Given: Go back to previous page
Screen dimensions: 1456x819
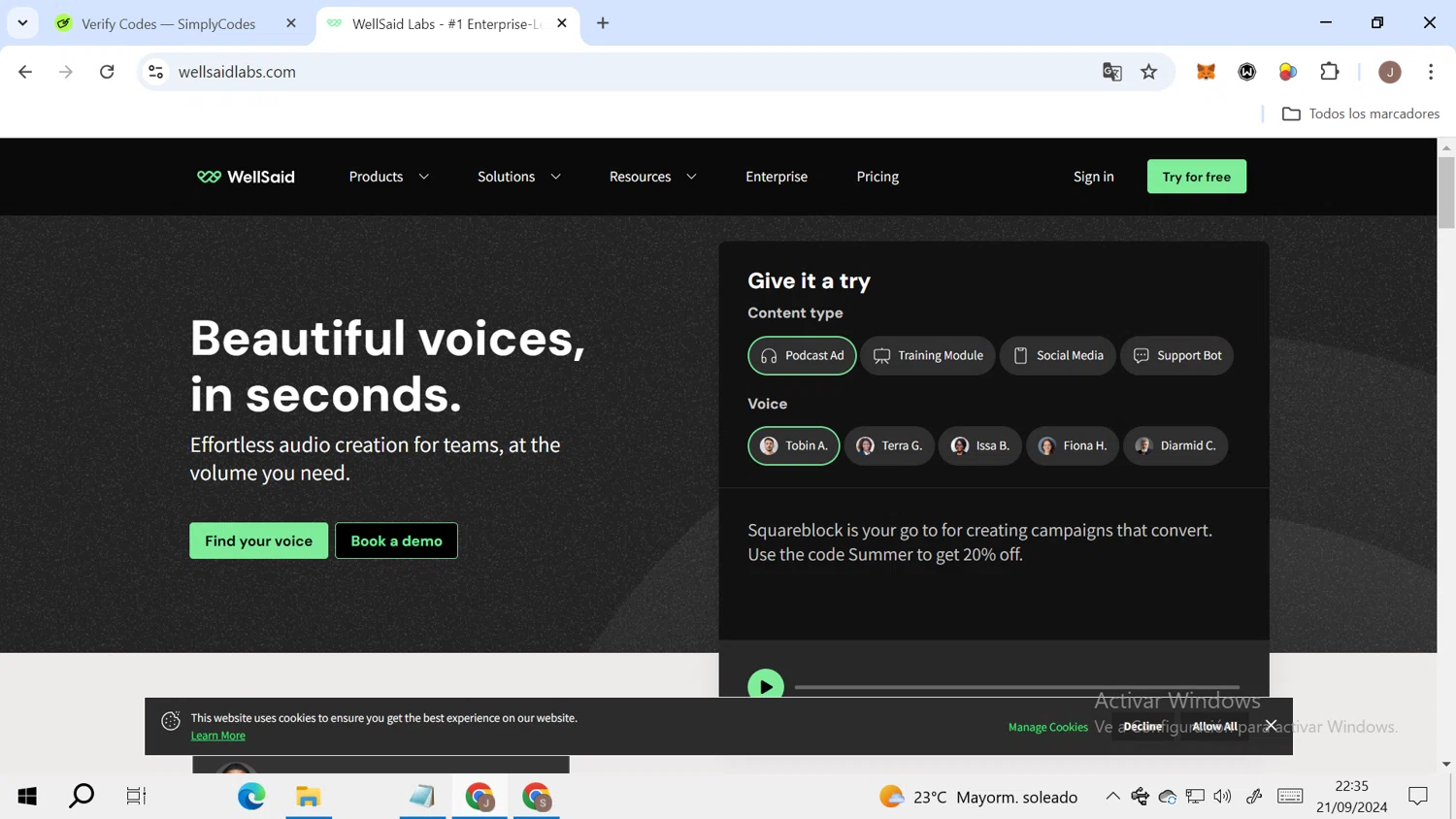Looking at the screenshot, I should [x=25, y=72].
